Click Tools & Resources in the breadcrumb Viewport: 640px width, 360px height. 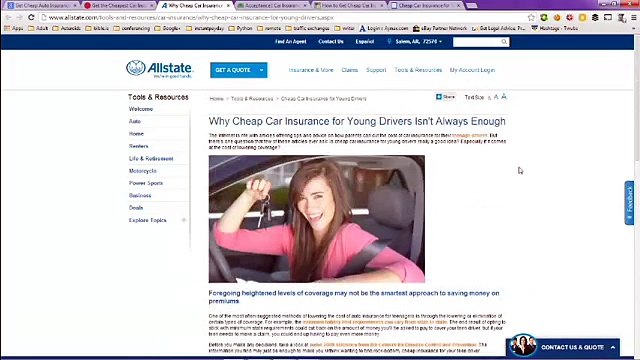252,99
